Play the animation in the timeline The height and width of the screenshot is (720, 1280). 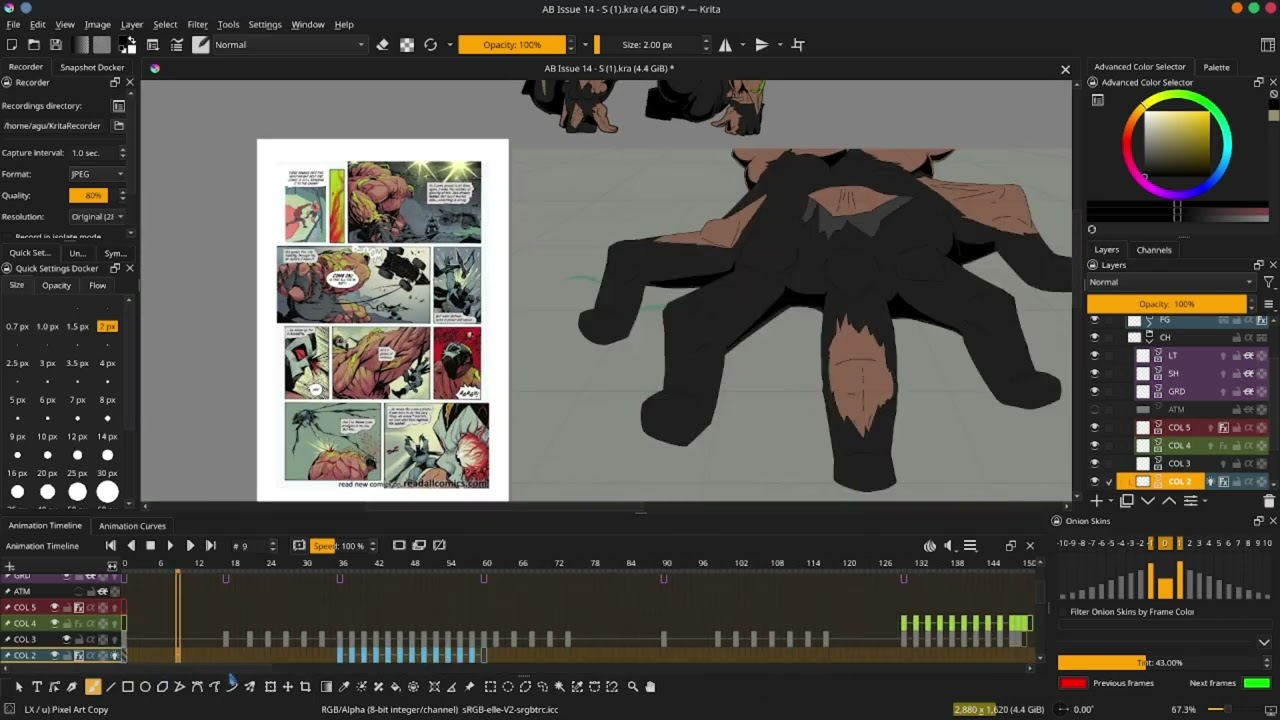coord(170,546)
